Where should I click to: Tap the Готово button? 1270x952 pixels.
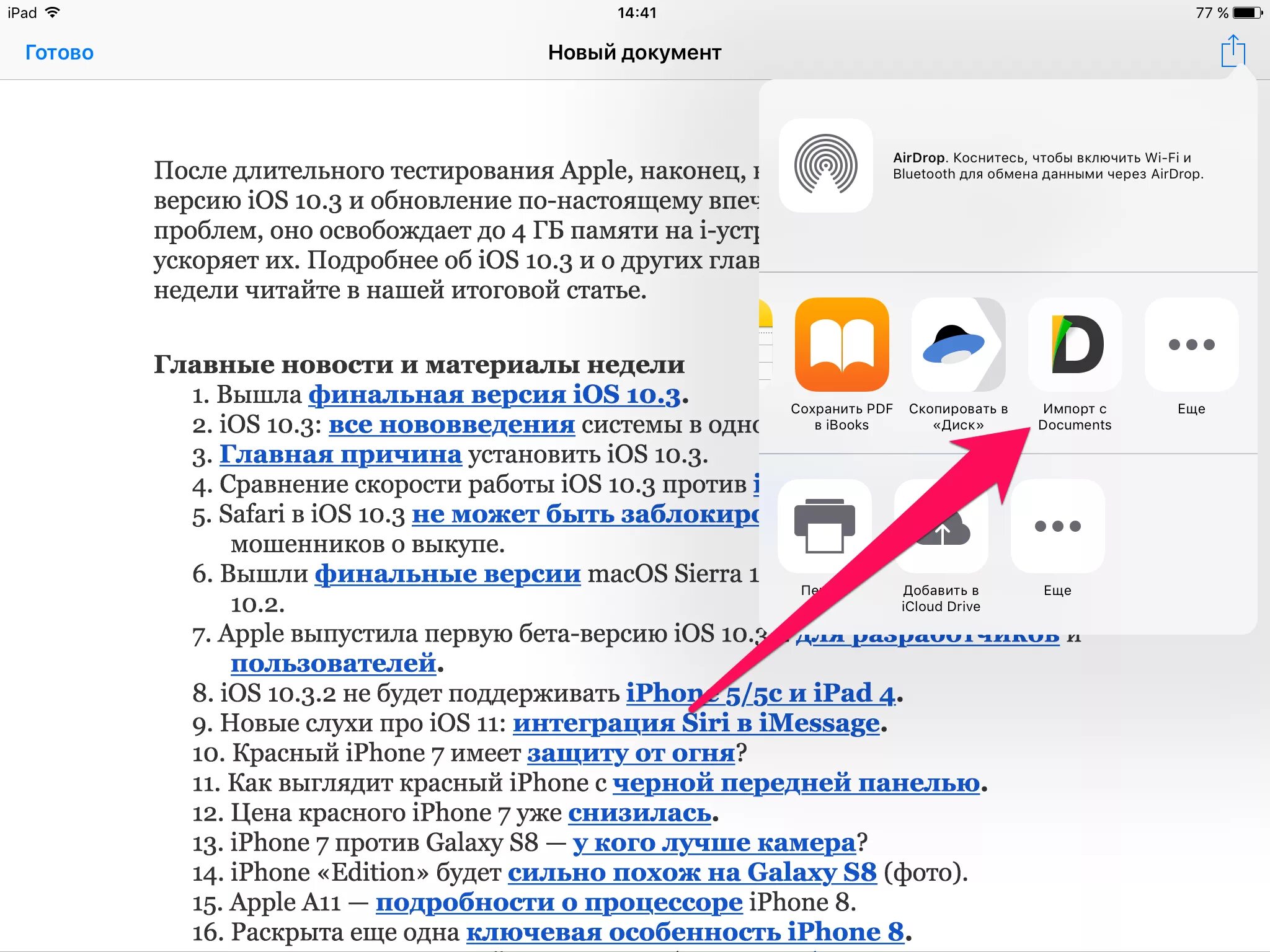point(60,53)
